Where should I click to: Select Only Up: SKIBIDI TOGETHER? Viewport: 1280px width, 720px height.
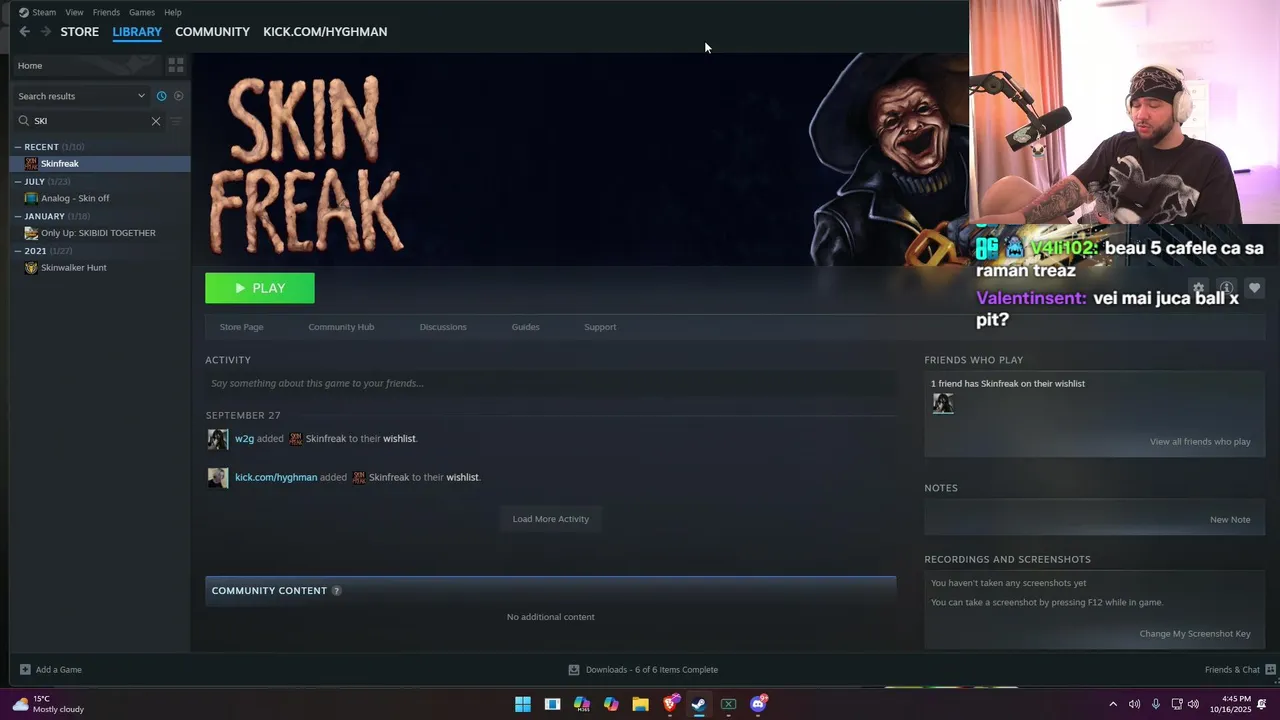click(x=100, y=233)
